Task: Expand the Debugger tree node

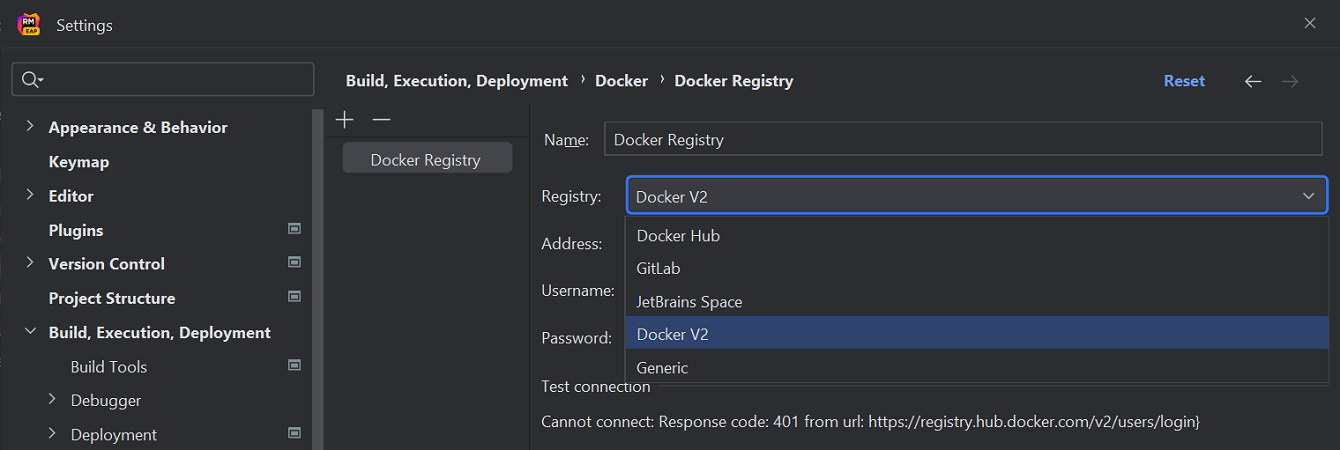Action: (52, 400)
